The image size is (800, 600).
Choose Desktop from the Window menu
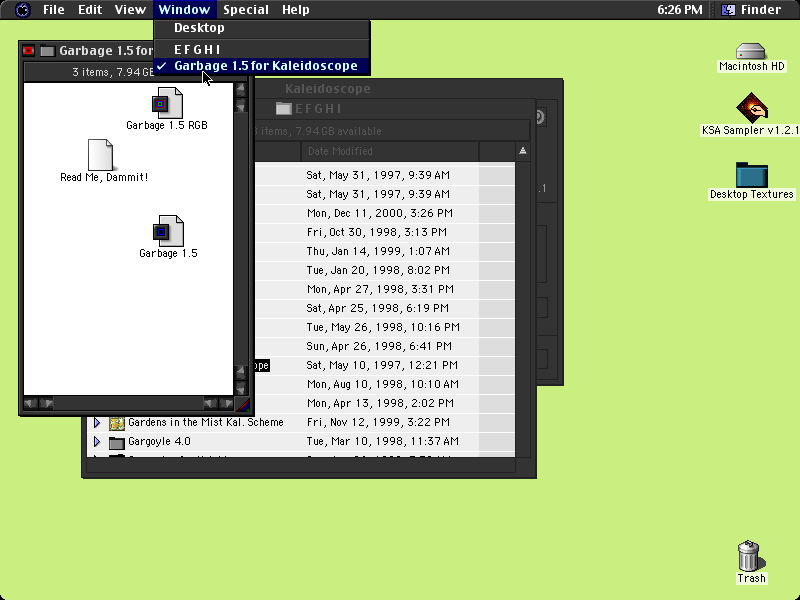pyautogui.click(x=262, y=28)
